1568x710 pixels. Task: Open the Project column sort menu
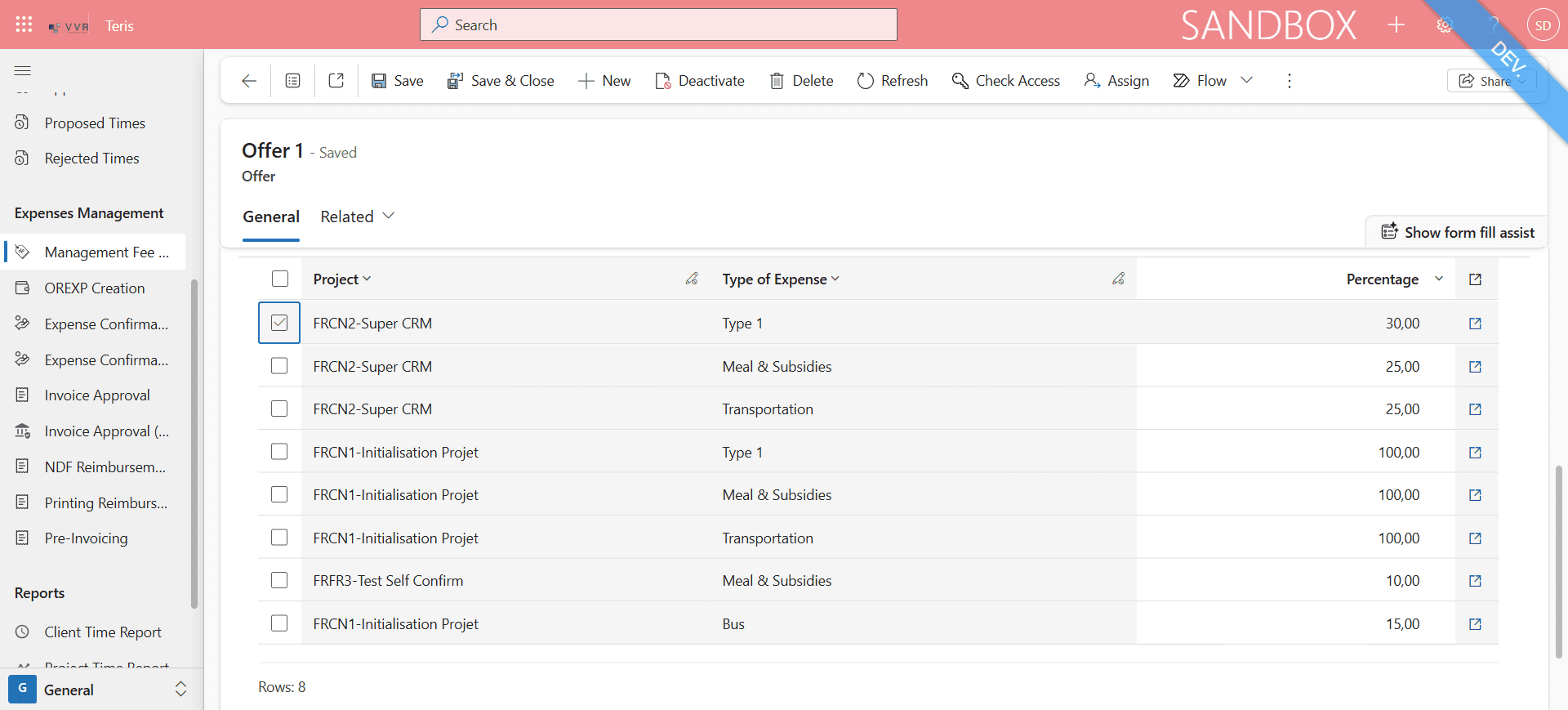click(x=342, y=279)
